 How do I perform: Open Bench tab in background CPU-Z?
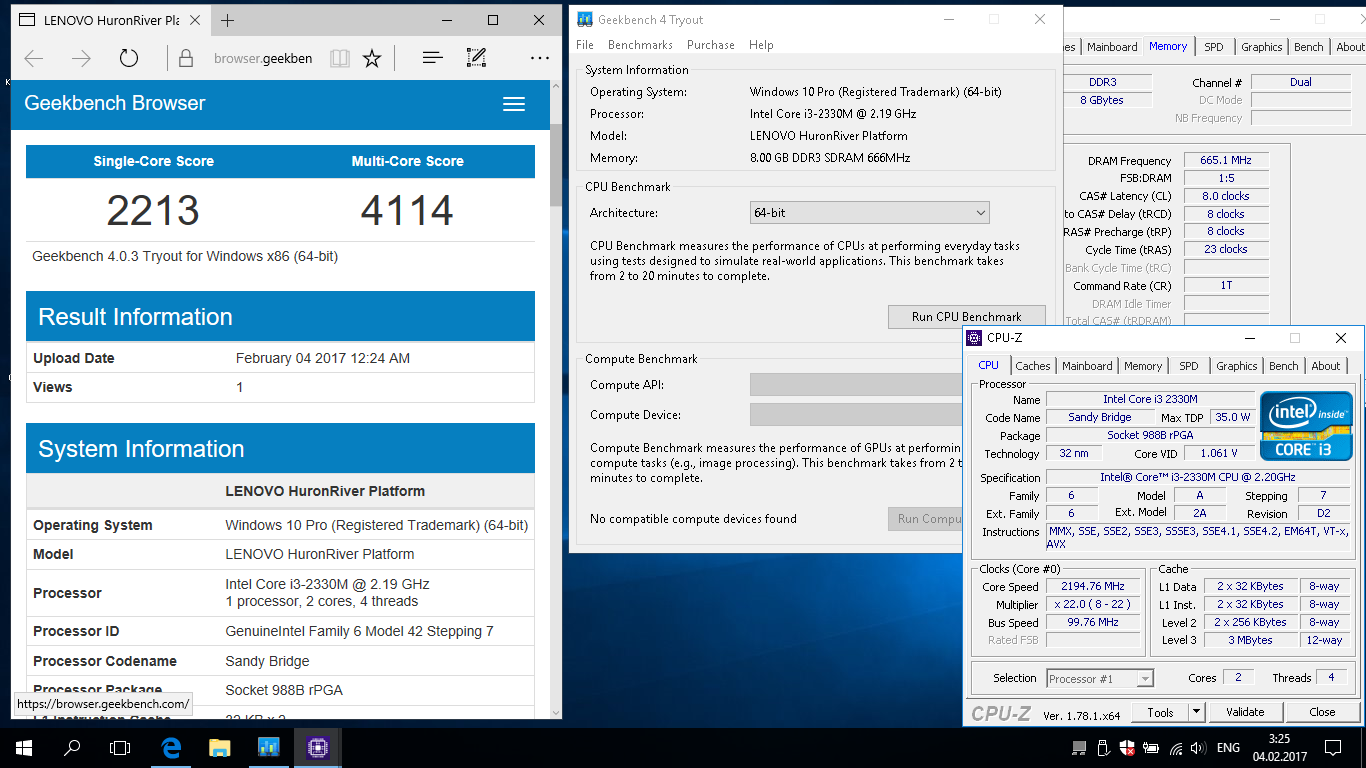(1309, 47)
